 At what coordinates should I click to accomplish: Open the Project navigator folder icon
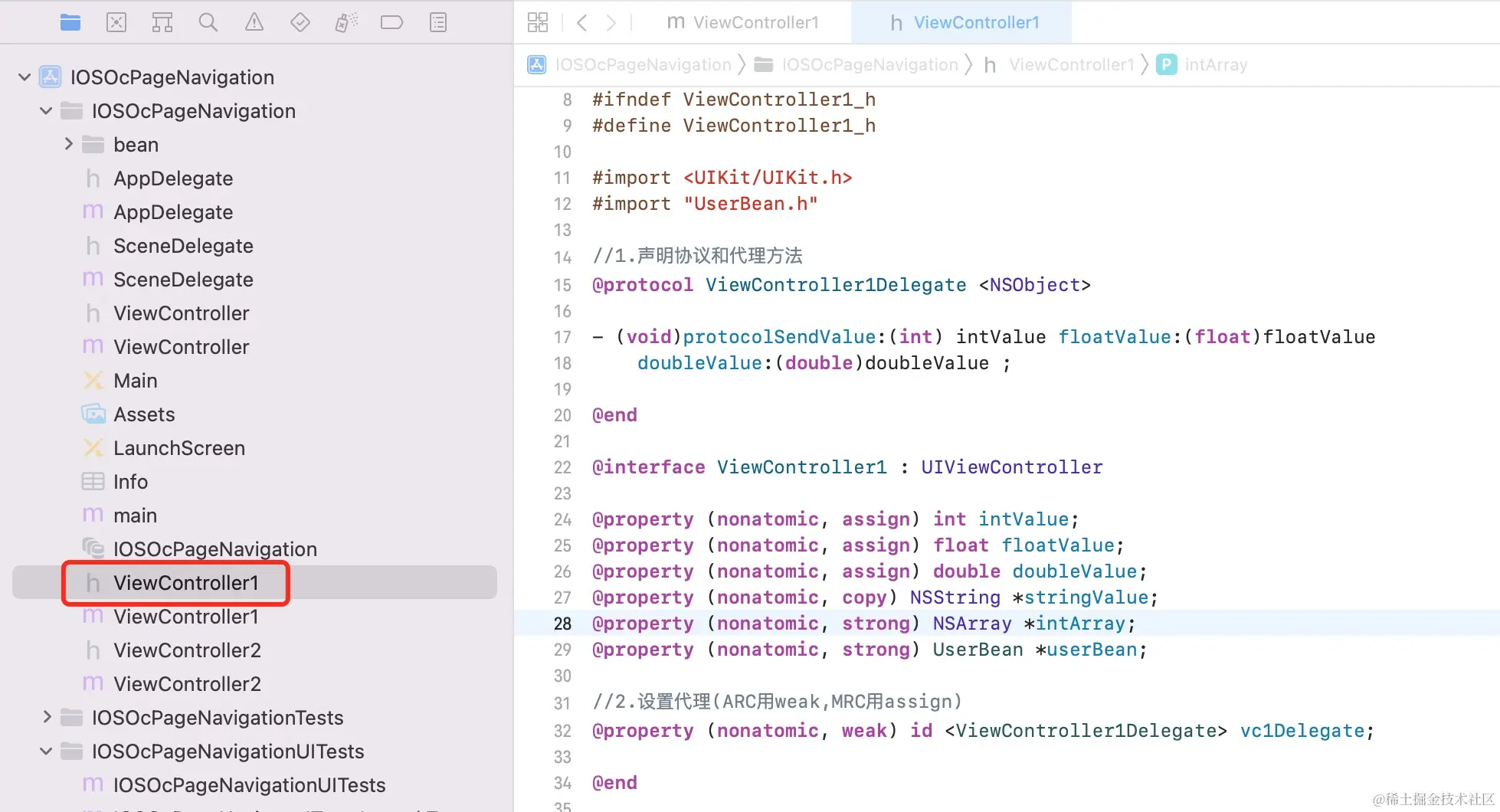point(70,23)
